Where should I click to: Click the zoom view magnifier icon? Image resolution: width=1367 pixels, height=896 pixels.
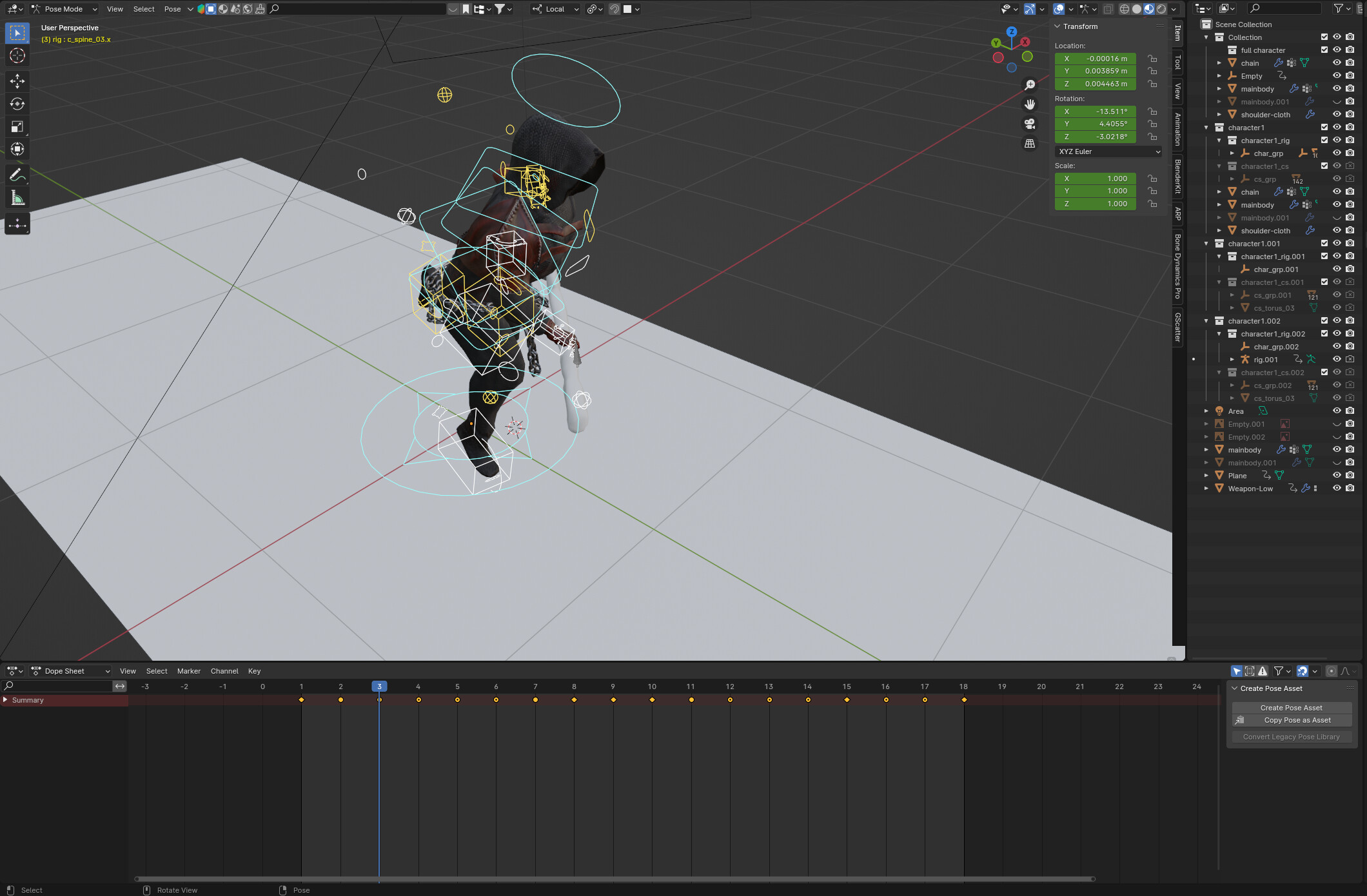[1030, 84]
